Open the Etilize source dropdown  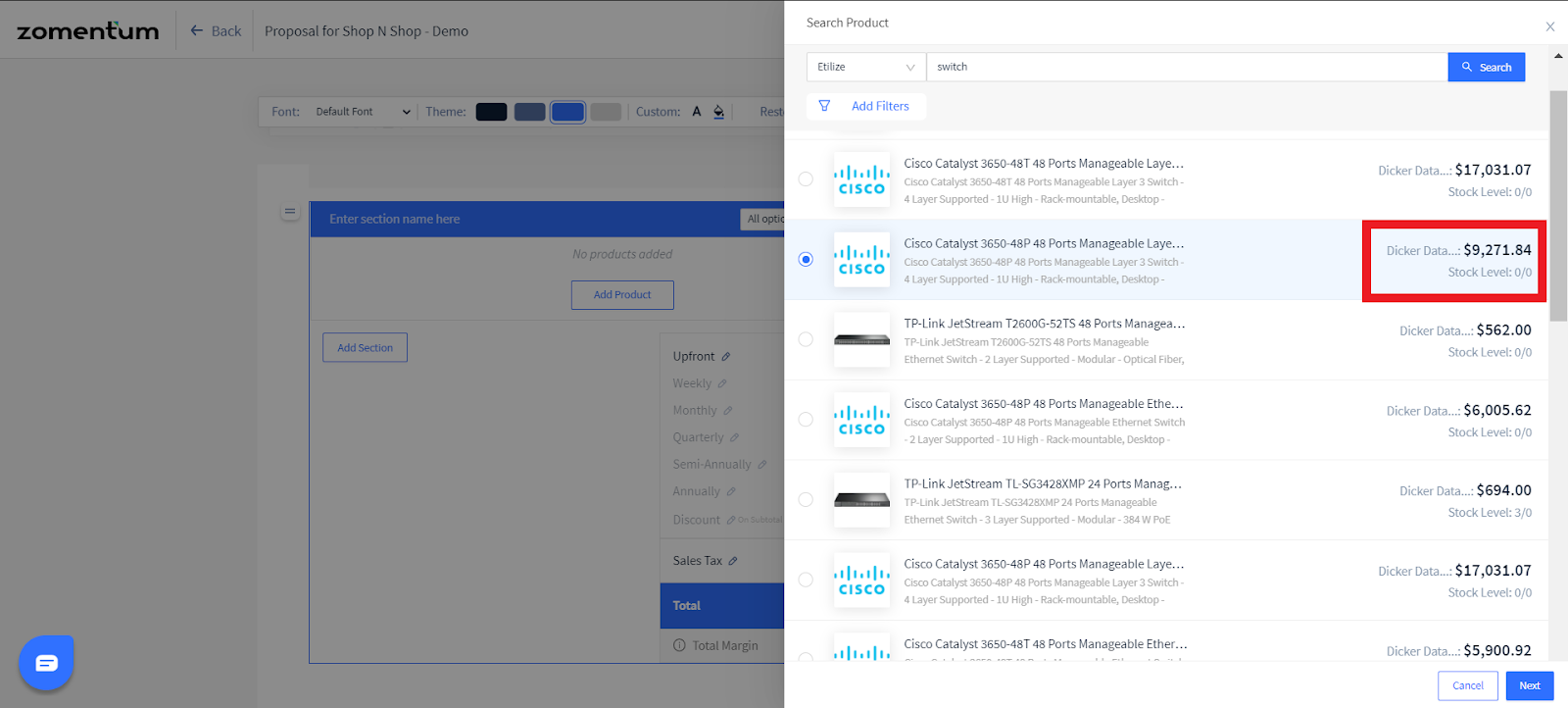click(866, 67)
